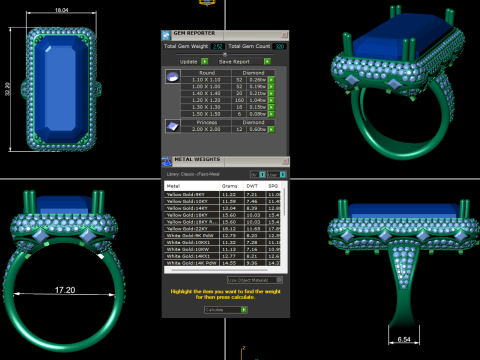The height and width of the screenshot is (360, 480).
Task: Click the Total Gem Count value field
Action: (x=279, y=46)
